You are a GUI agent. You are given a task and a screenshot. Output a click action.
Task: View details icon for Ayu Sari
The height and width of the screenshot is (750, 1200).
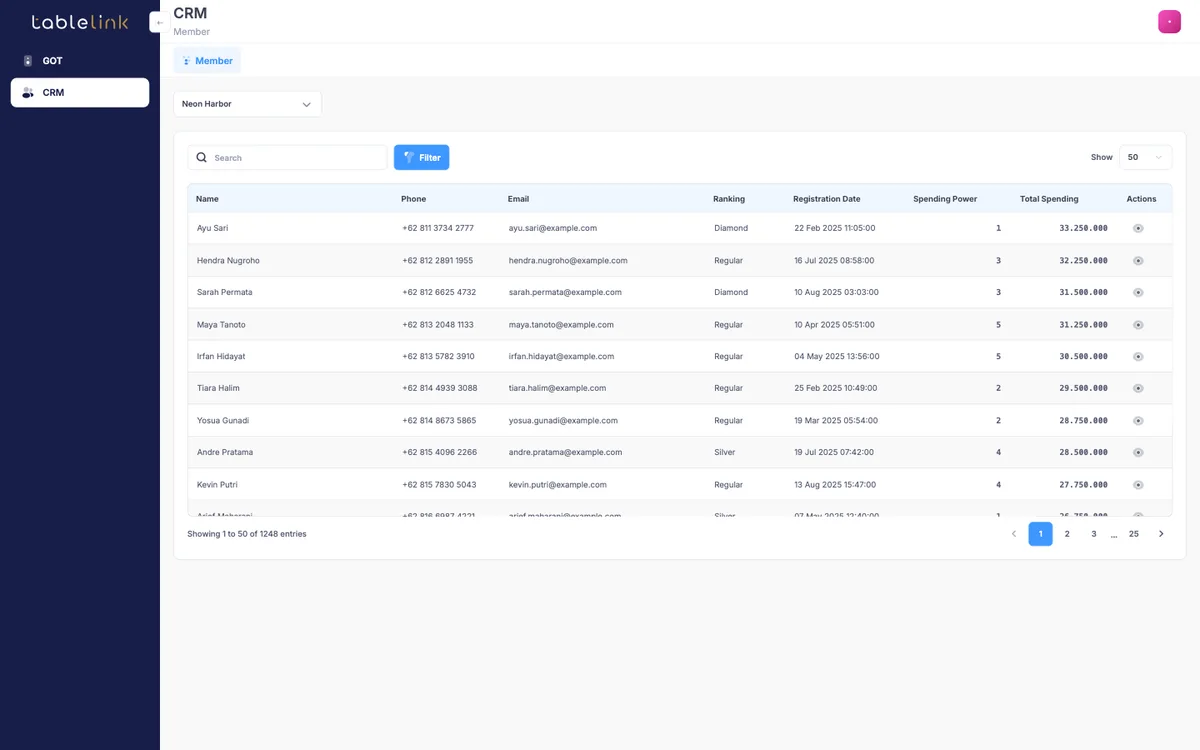pos(1138,228)
